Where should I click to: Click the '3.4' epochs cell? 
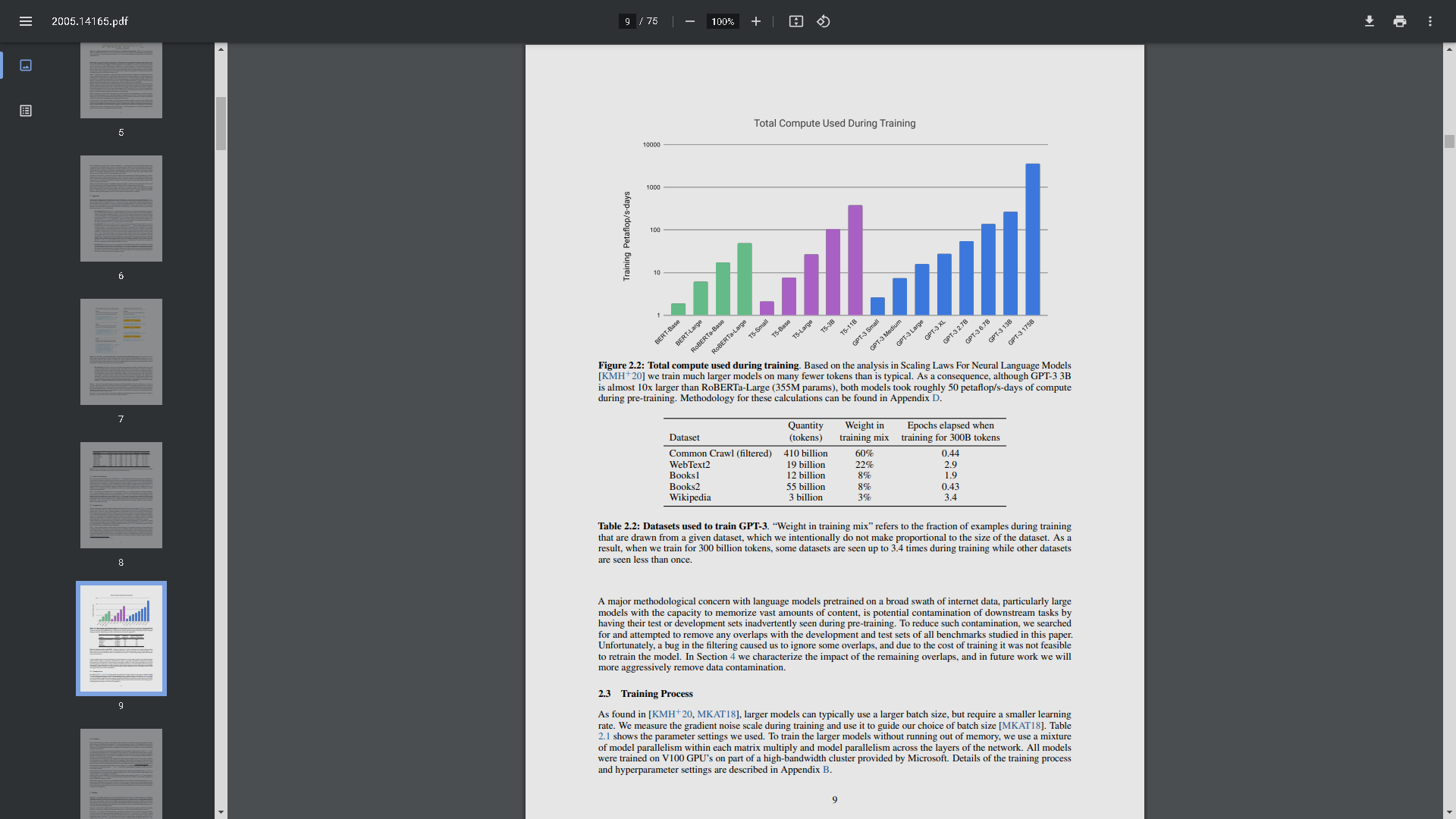point(950,497)
